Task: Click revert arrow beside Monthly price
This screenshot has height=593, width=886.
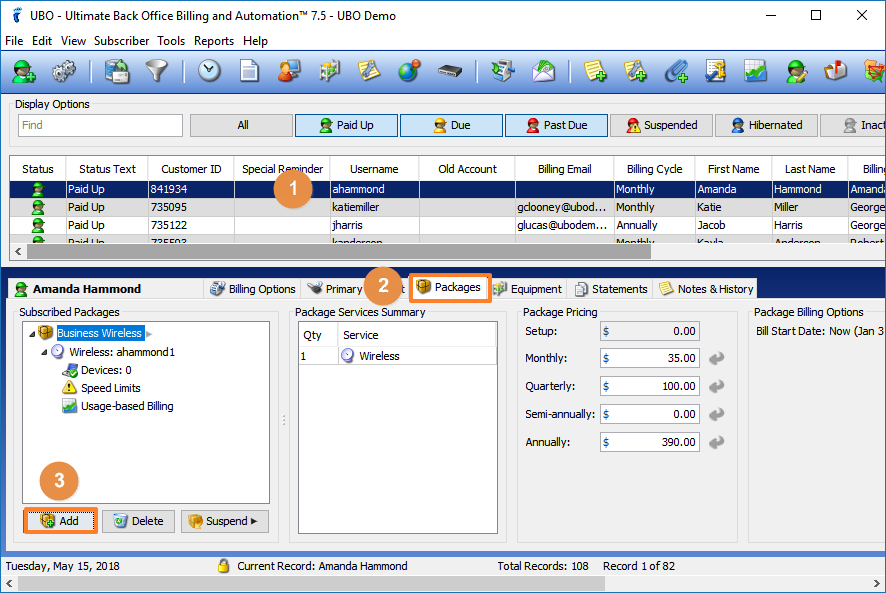Action: (x=716, y=358)
